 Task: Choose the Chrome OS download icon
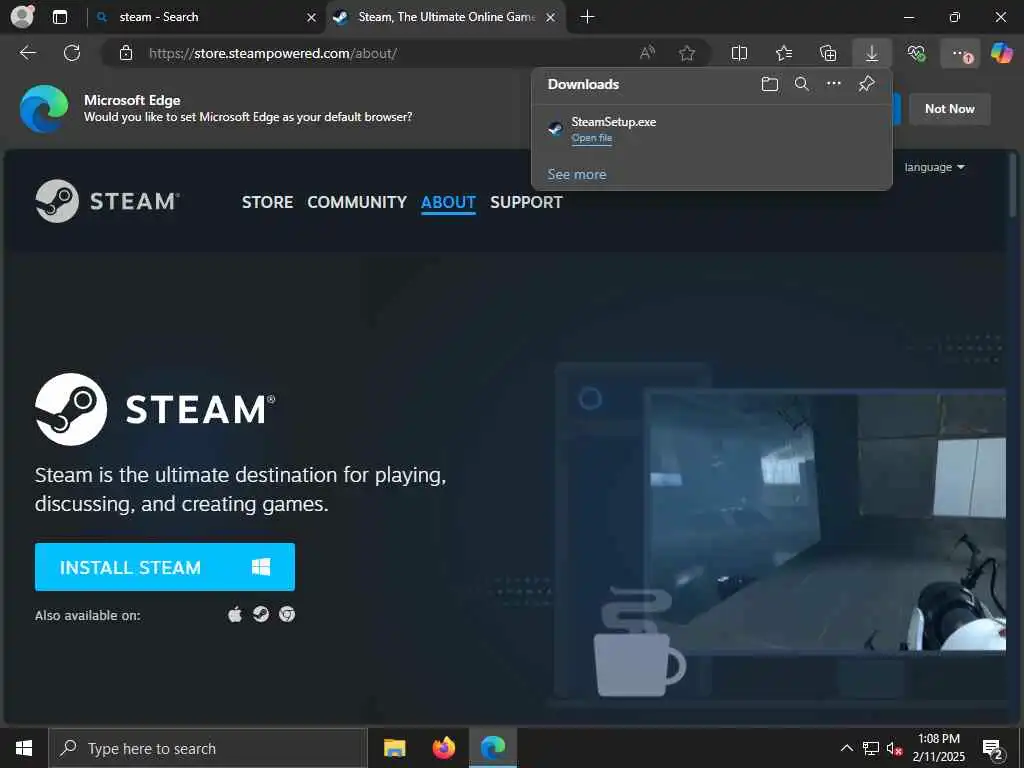[287, 614]
